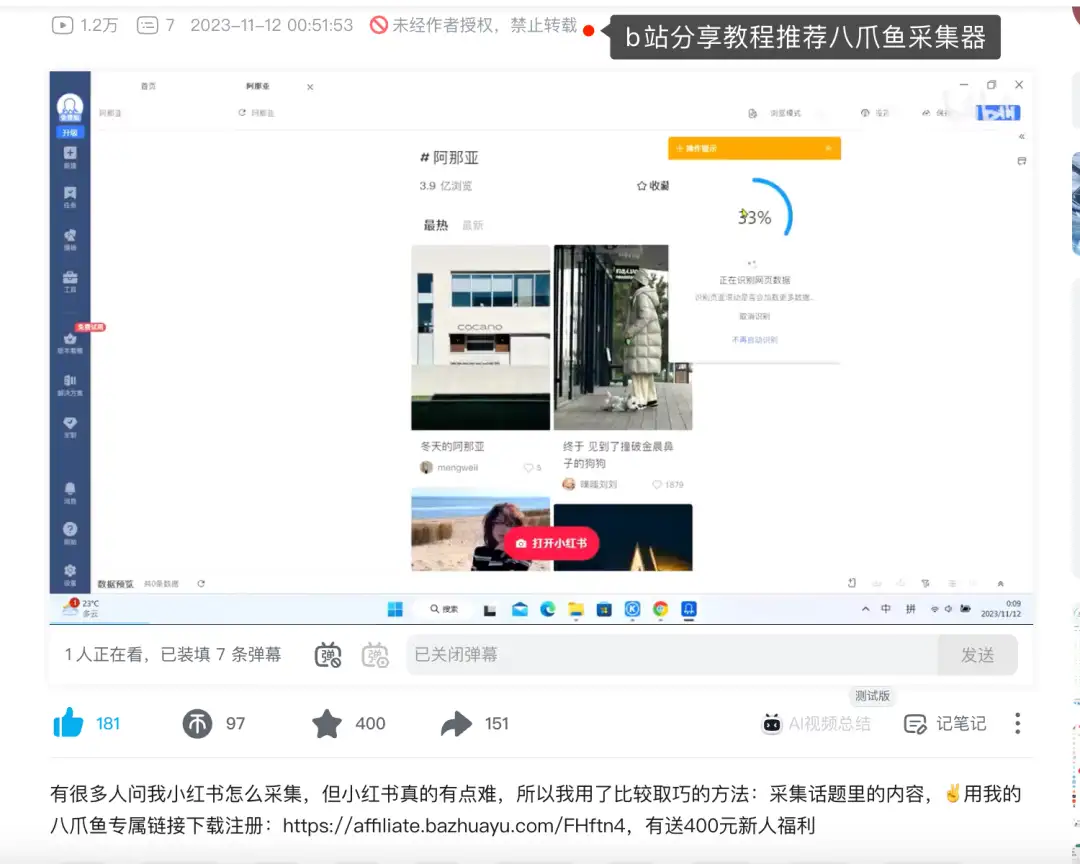Click 不再自动识别 link

point(754,340)
